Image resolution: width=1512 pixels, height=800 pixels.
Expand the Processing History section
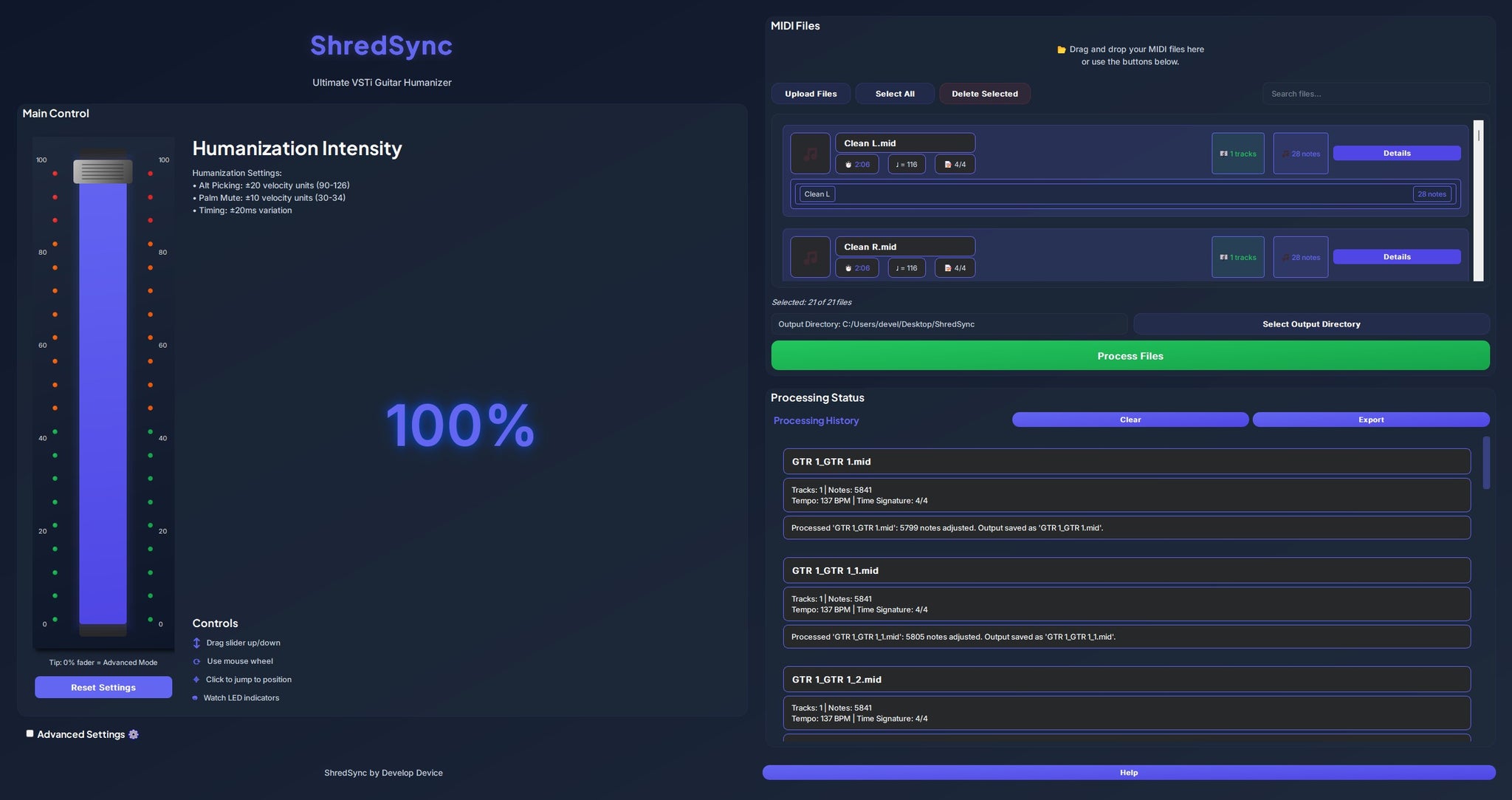815,419
